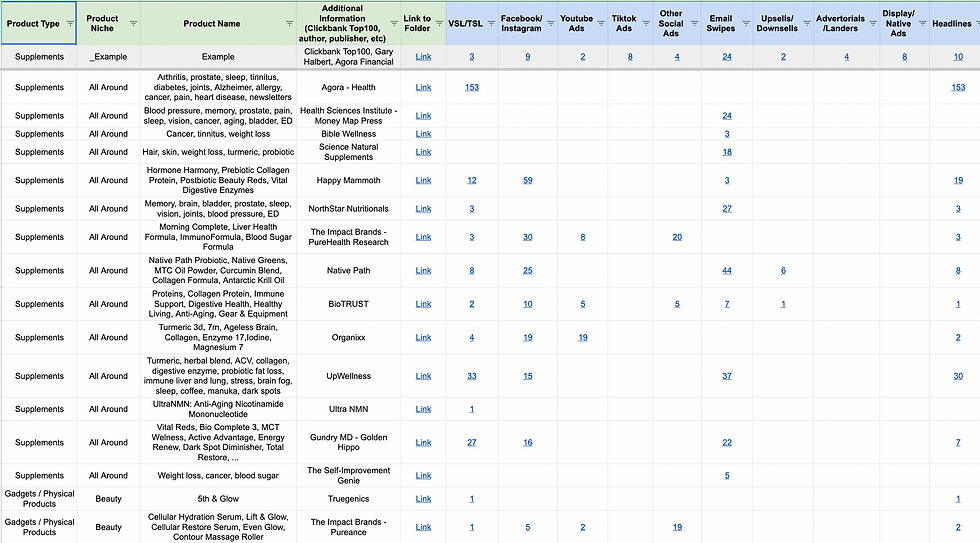Open the Truegenics folder link

[x=423, y=499]
